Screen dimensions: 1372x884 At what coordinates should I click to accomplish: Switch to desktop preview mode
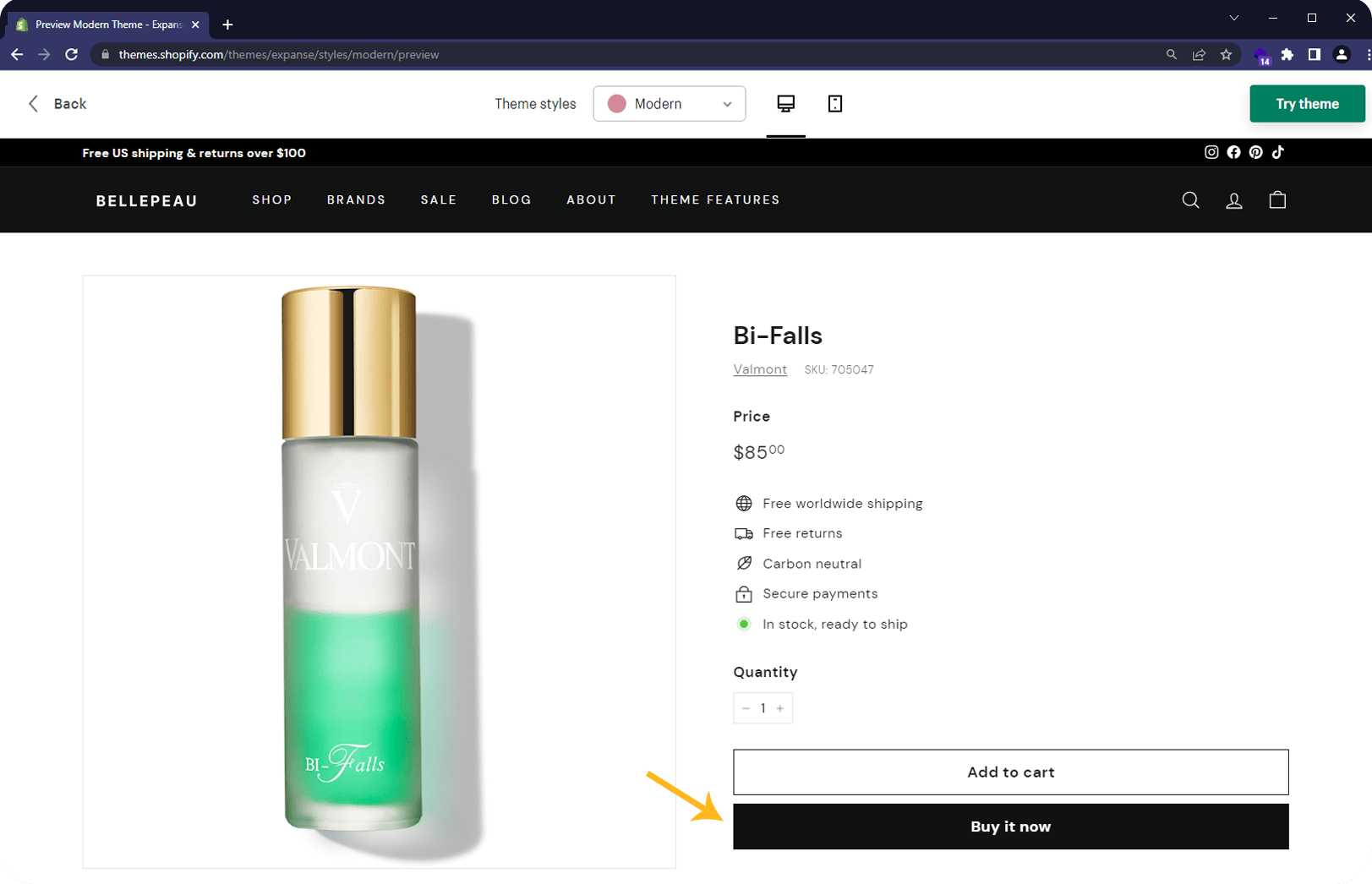tap(785, 103)
